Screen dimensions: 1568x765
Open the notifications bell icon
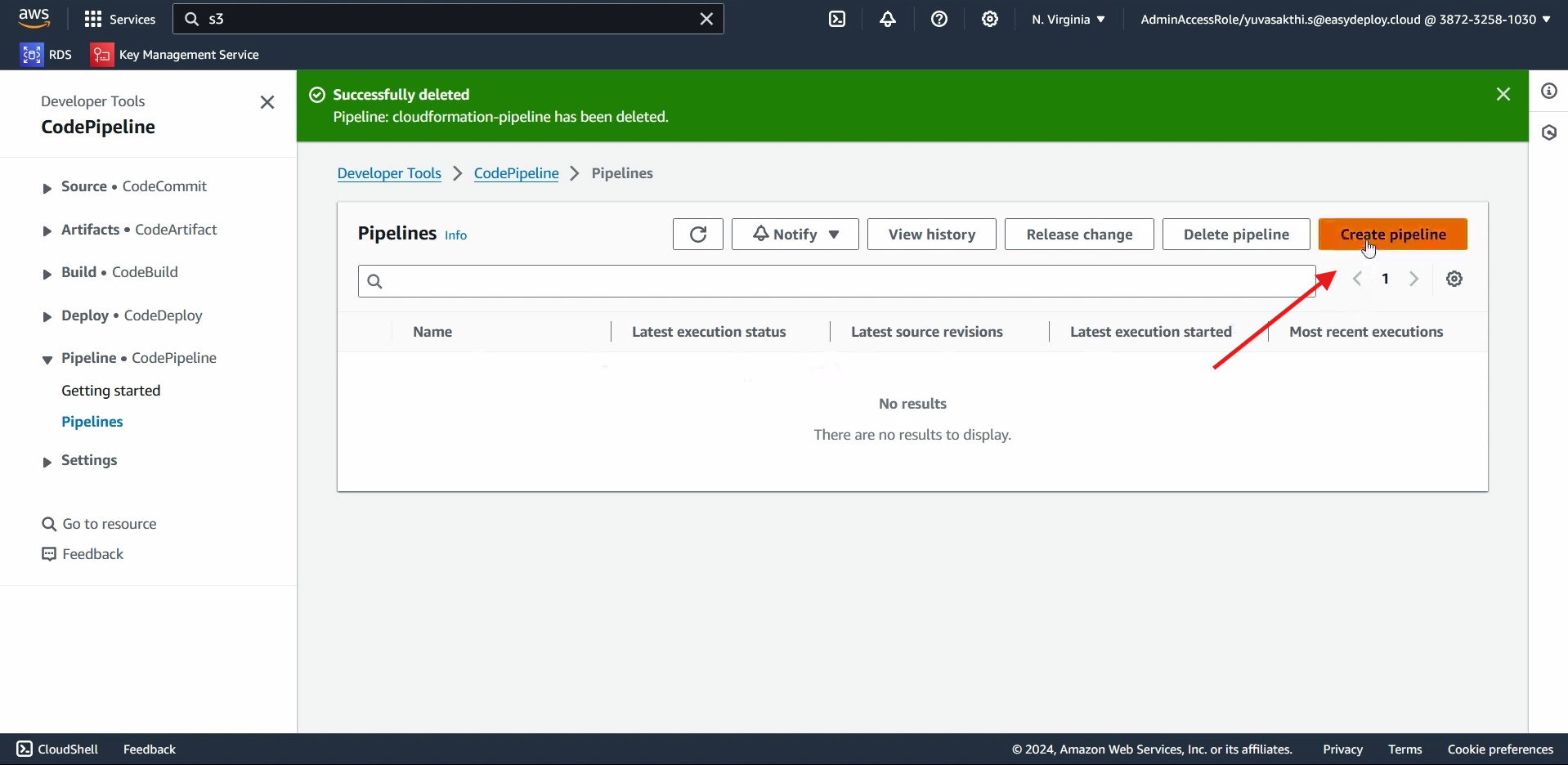click(x=888, y=19)
